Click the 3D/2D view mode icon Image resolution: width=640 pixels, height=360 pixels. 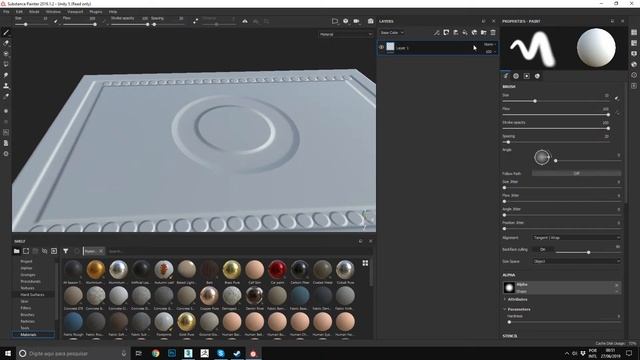[x=335, y=21]
